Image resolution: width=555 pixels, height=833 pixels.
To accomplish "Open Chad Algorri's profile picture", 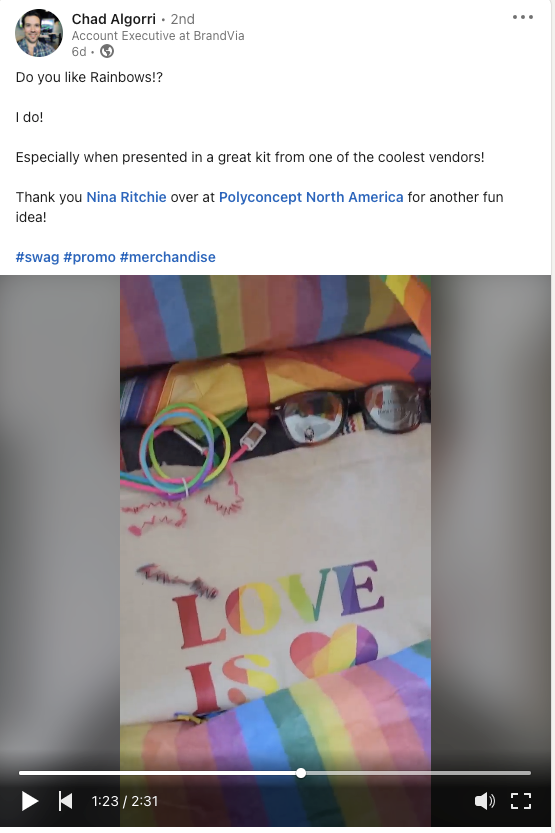I will click(x=39, y=33).
